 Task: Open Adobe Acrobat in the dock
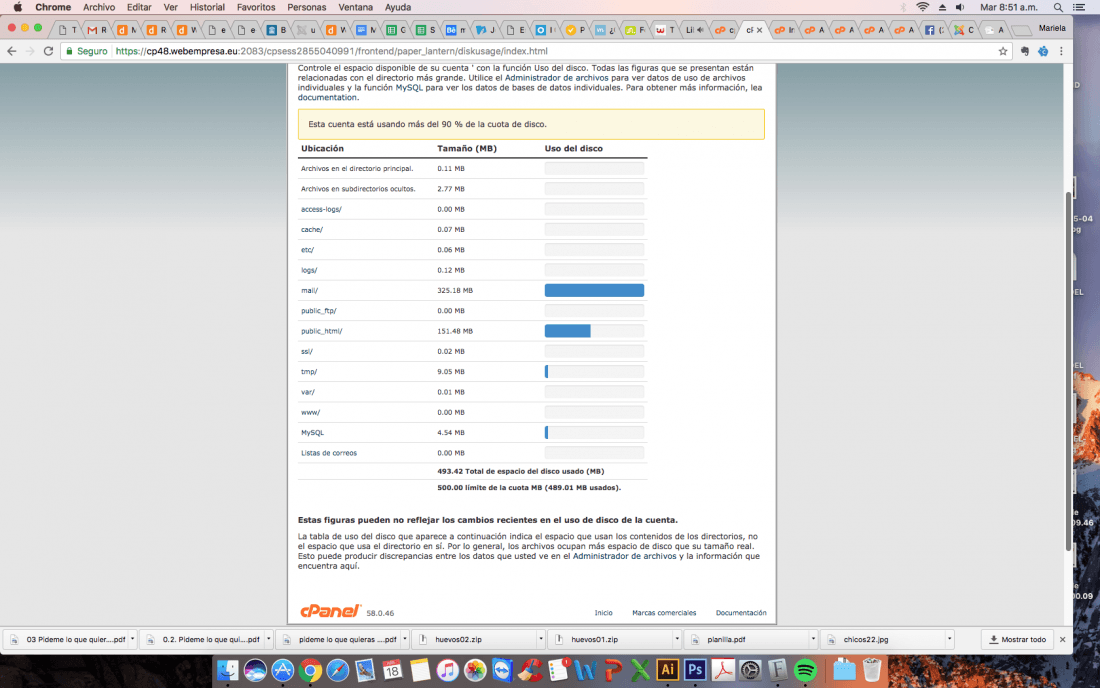723,670
